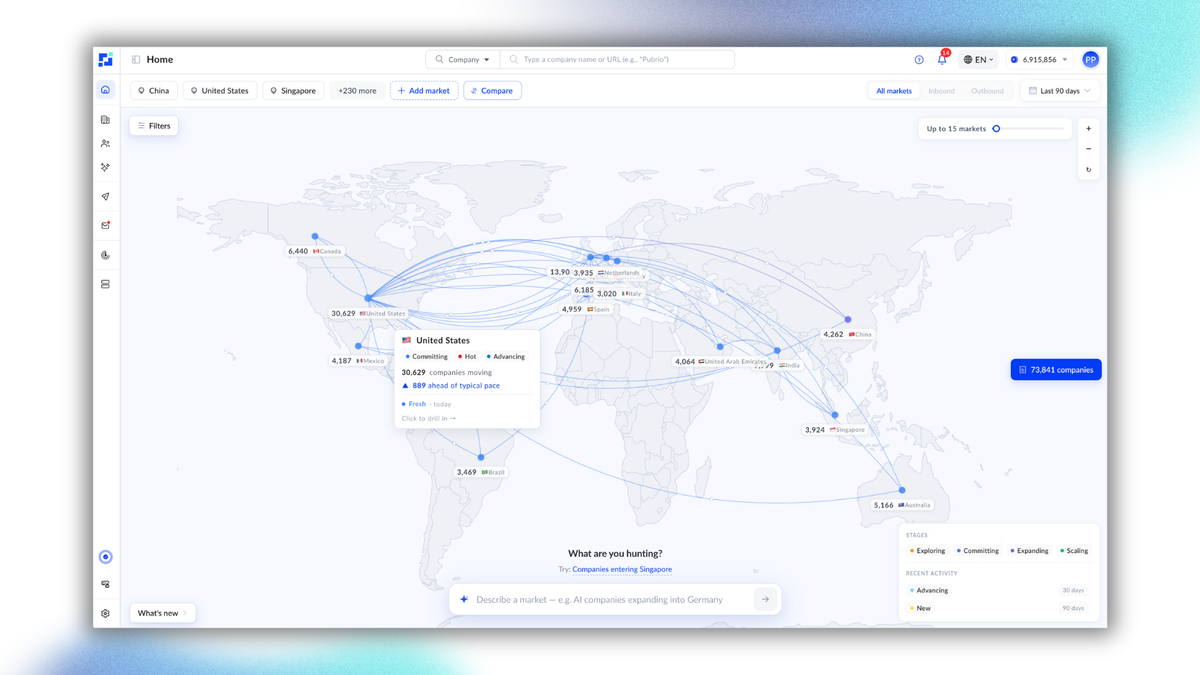The image size is (1200, 675).
Task: Zoom out on the map with minus
Action: 1089,149
